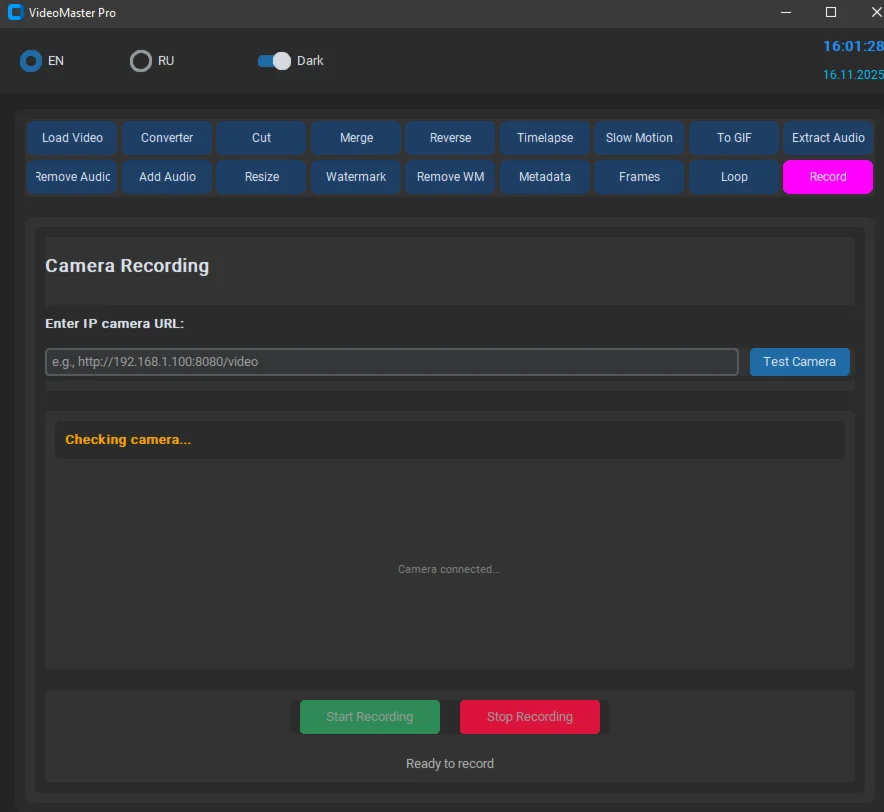Open the To GIF tool
Viewport: 884px width, 812px height.
click(x=734, y=138)
